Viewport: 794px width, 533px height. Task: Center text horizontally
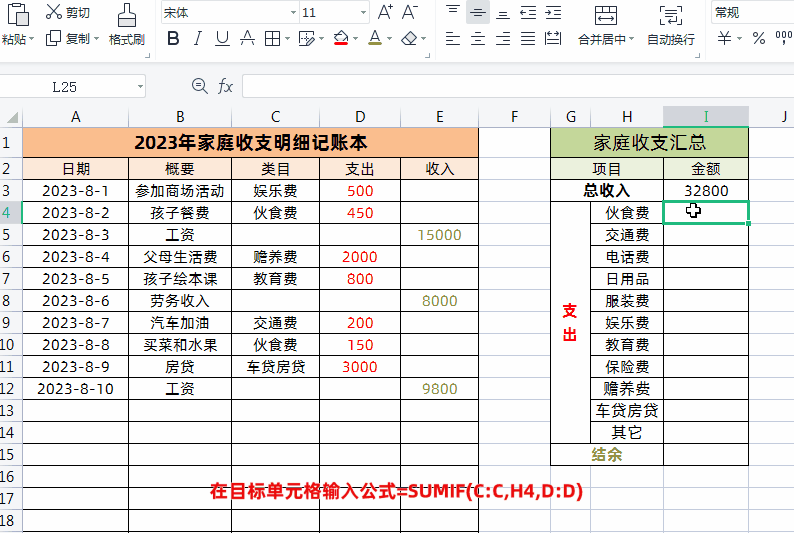[x=478, y=38]
